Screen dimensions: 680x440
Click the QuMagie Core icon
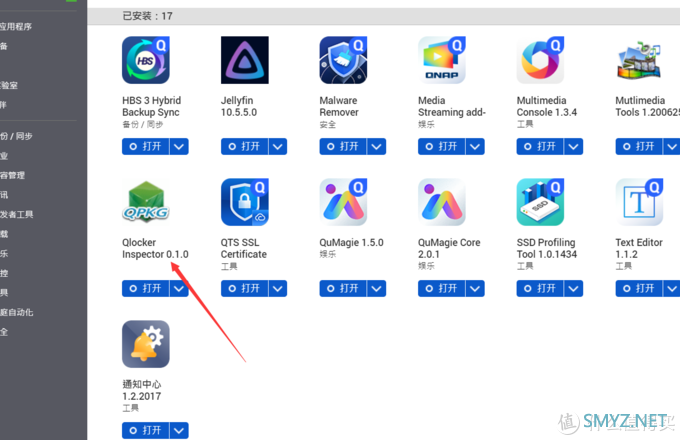coord(441,202)
